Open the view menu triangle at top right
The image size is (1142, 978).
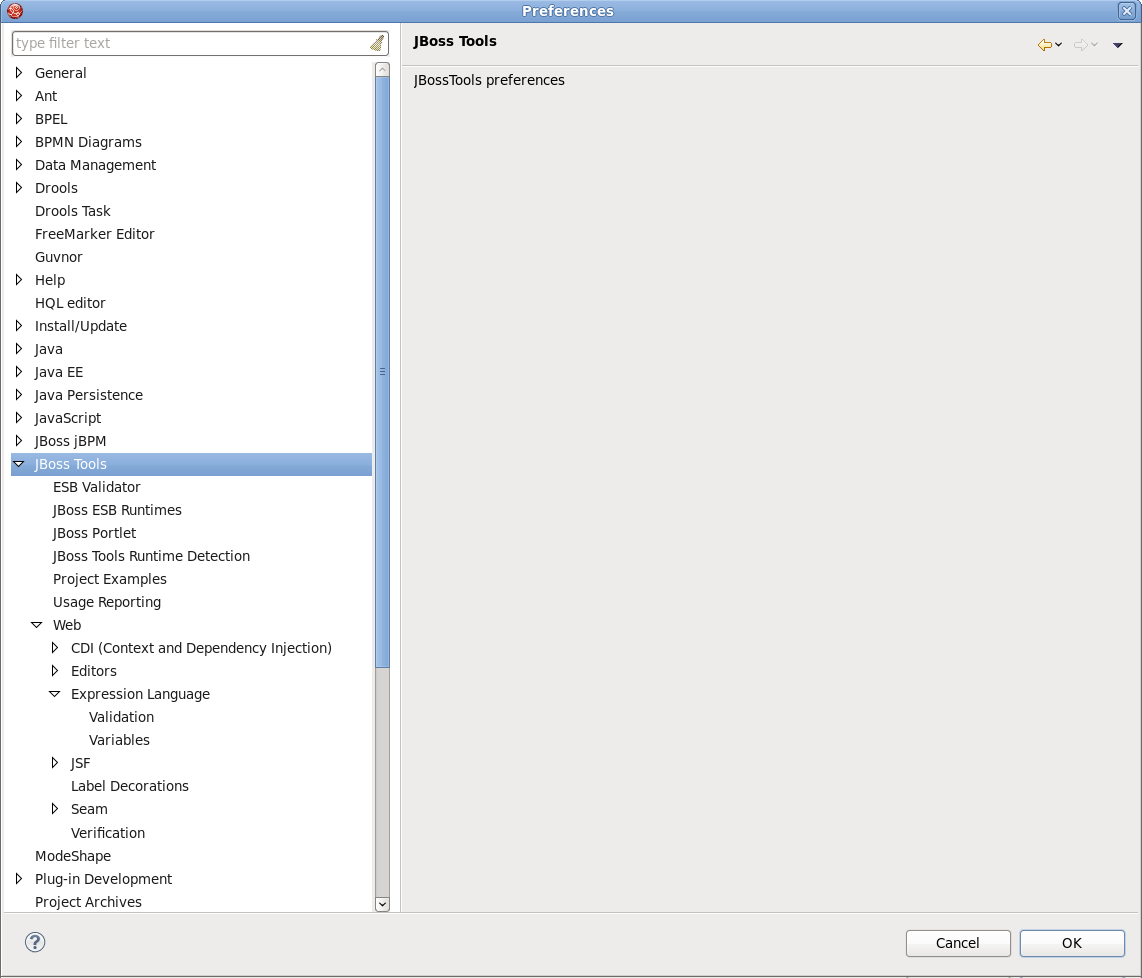[x=1118, y=45]
